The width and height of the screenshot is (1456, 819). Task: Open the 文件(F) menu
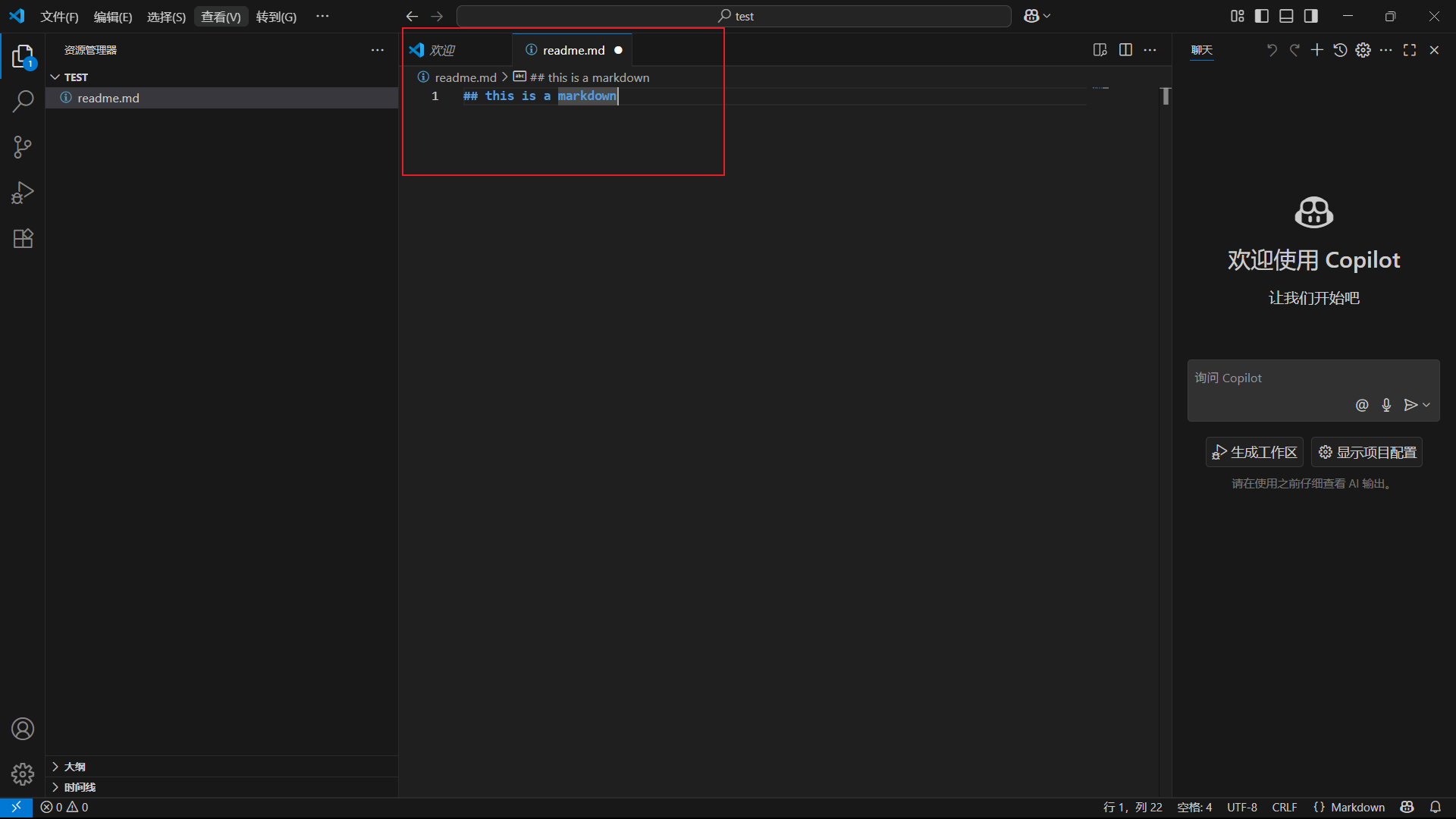click(x=59, y=17)
